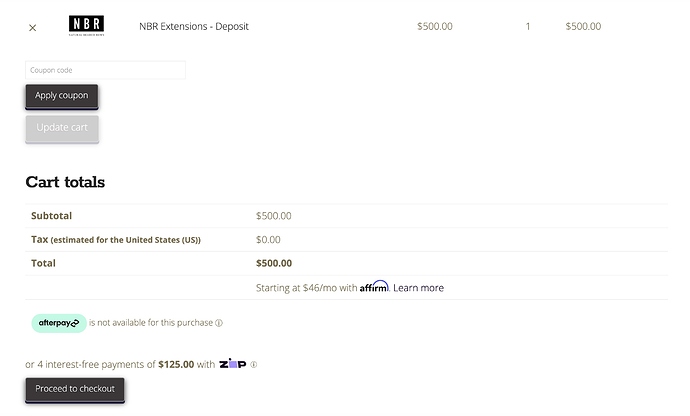
Task: Click the $125.00 interest-free payments text
Action: (x=176, y=364)
